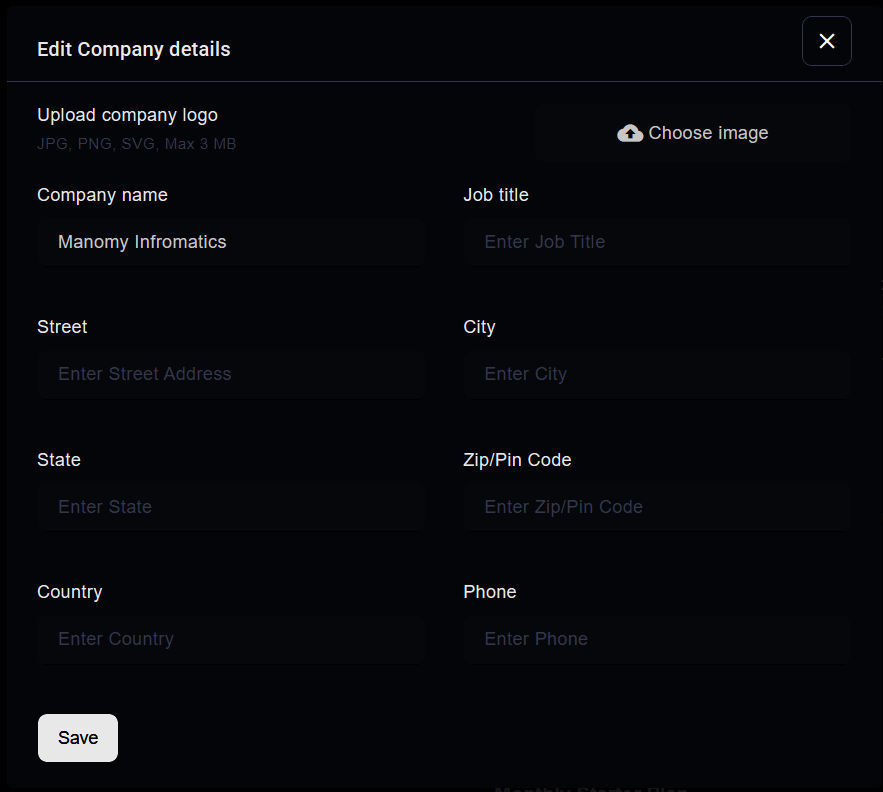Click the 'Street' label

pos(62,327)
